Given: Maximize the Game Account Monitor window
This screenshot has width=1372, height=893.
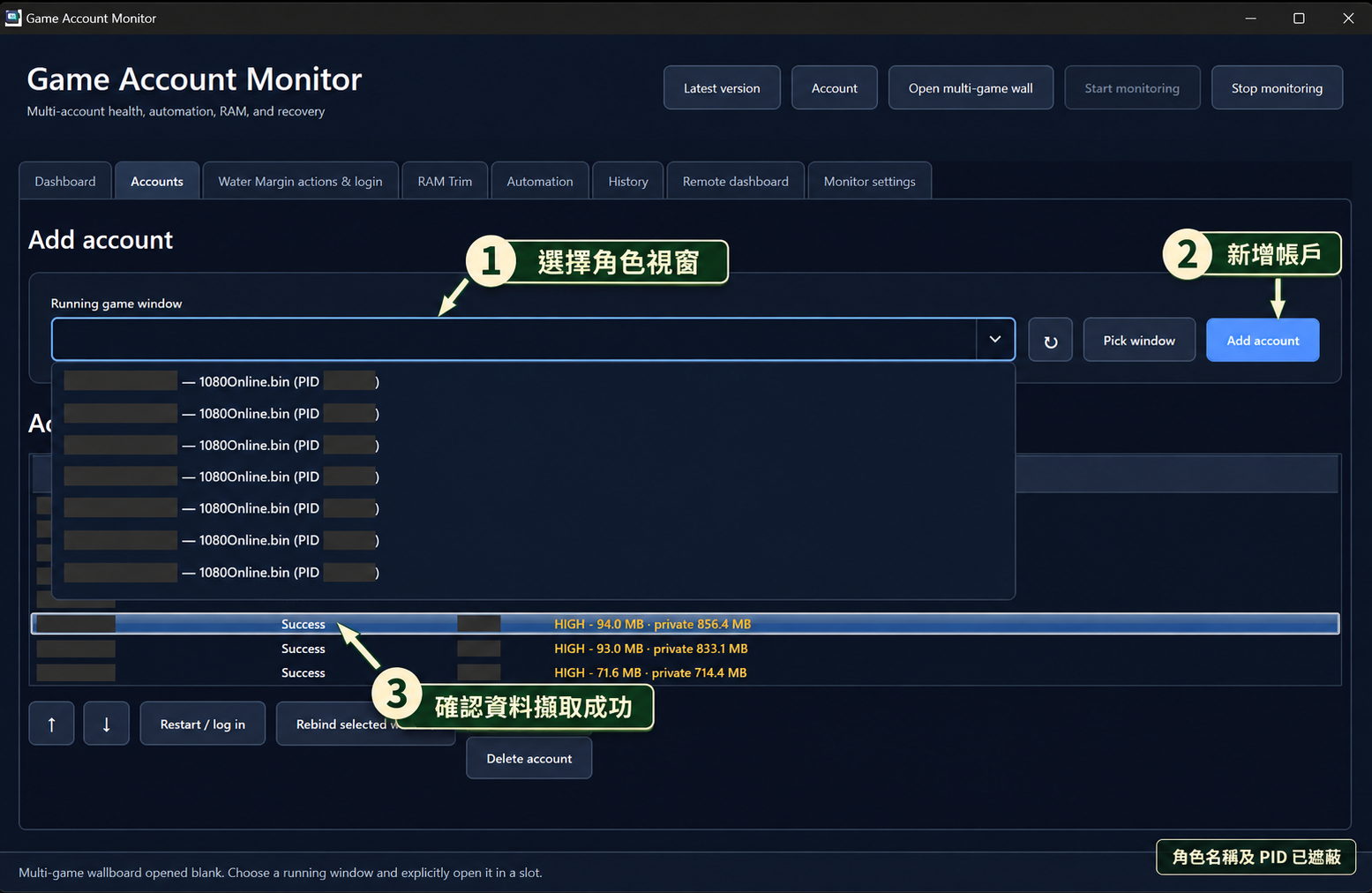Looking at the screenshot, I should tap(1299, 18).
